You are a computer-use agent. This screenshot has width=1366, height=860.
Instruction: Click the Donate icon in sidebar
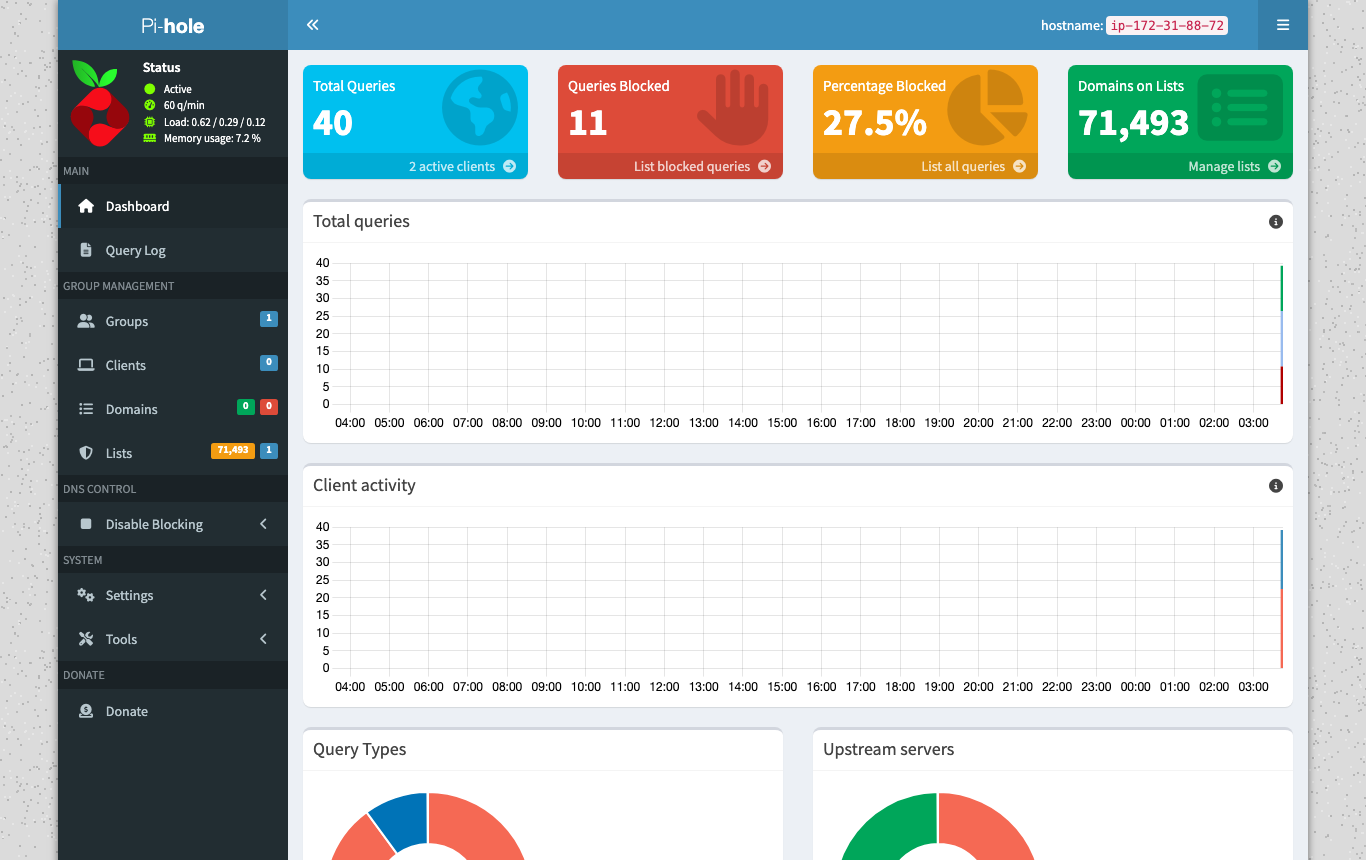pos(86,711)
